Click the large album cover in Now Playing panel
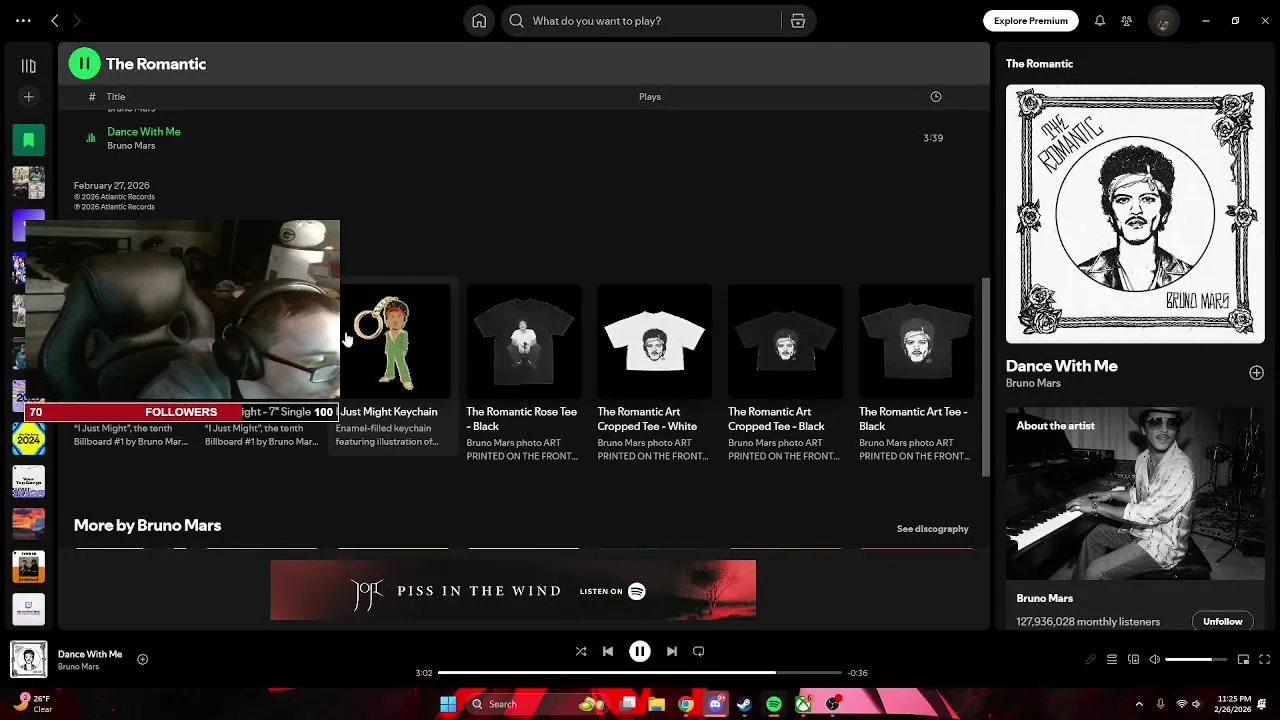The image size is (1280, 720). tap(1135, 214)
